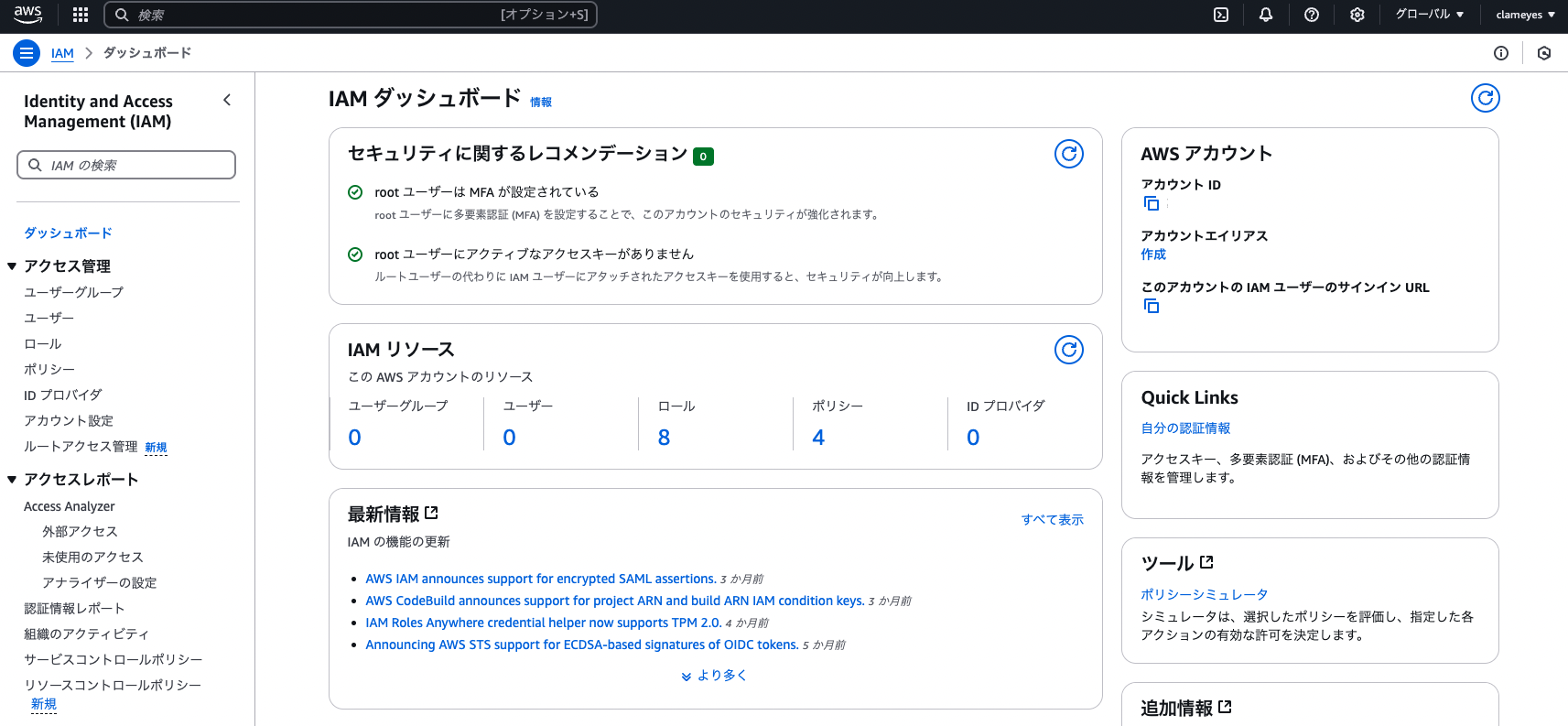Open the STS ECDSA OIDC tokens announcement
This screenshot has width=1568, height=726.
click(x=582, y=645)
